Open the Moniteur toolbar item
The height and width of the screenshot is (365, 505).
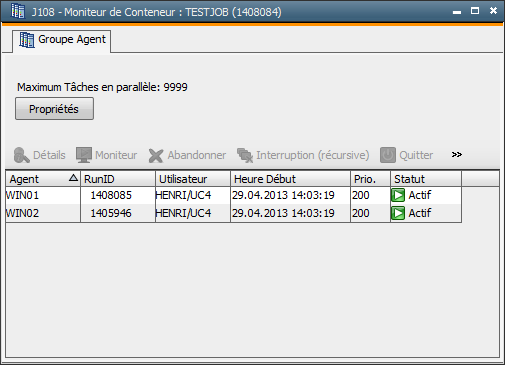point(106,155)
